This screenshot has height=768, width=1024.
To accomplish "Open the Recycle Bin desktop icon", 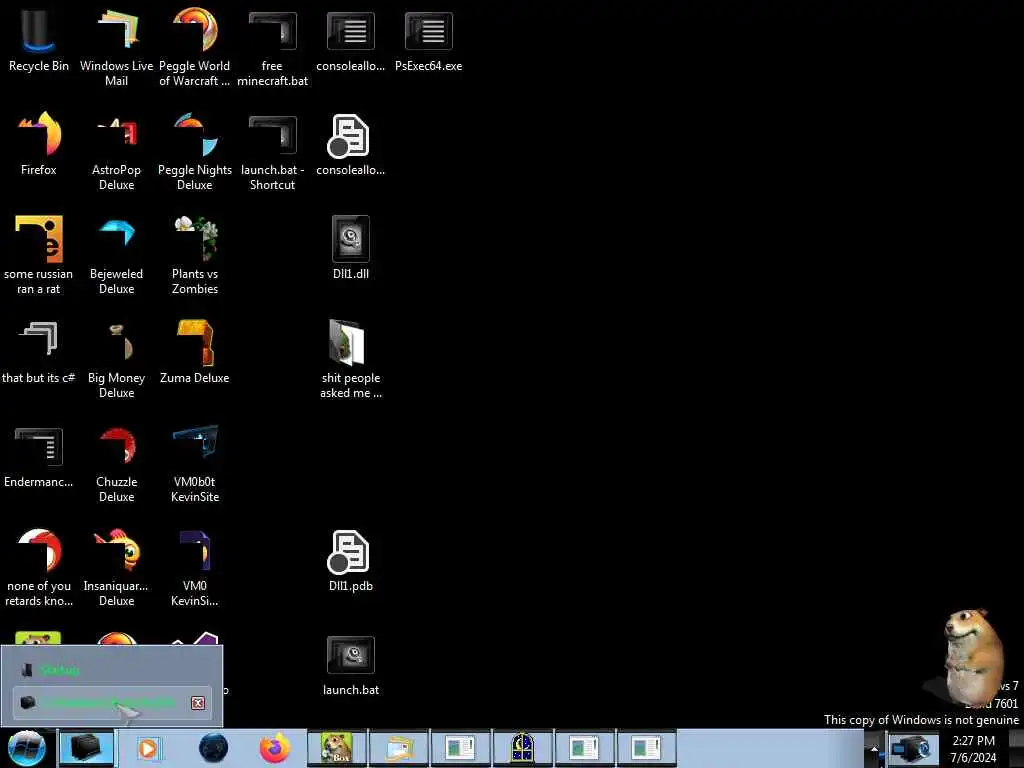I will tap(39, 40).
